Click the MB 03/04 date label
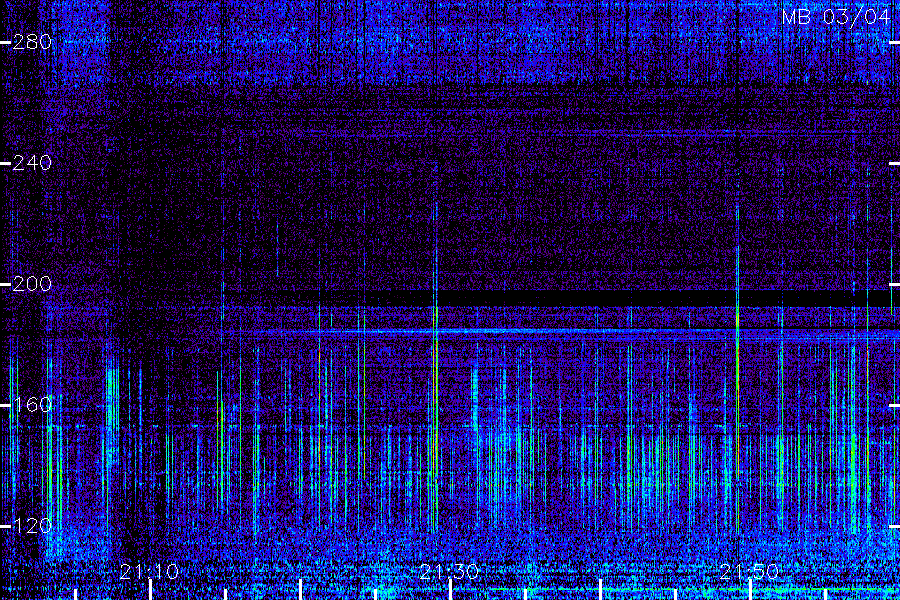Screen dimensions: 900x600 (836, 17)
